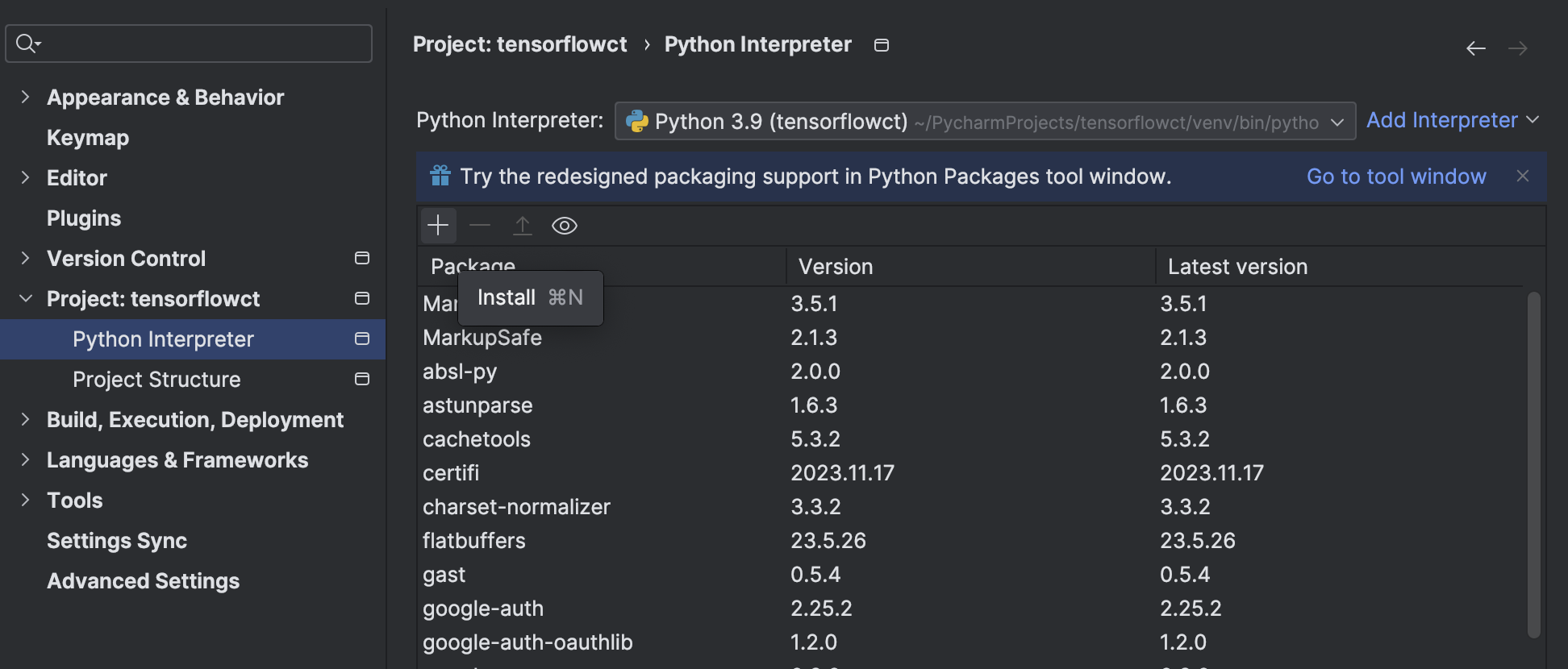Image resolution: width=1568 pixels, height=669 pixels.
Task: Click the forward navigation arrow
Action: [1518, 48]
